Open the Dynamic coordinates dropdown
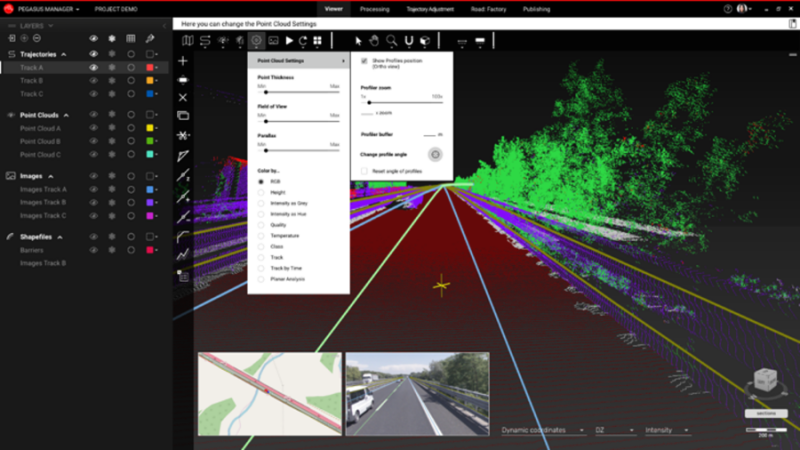The image size is (800, 450). coord(543,430)
